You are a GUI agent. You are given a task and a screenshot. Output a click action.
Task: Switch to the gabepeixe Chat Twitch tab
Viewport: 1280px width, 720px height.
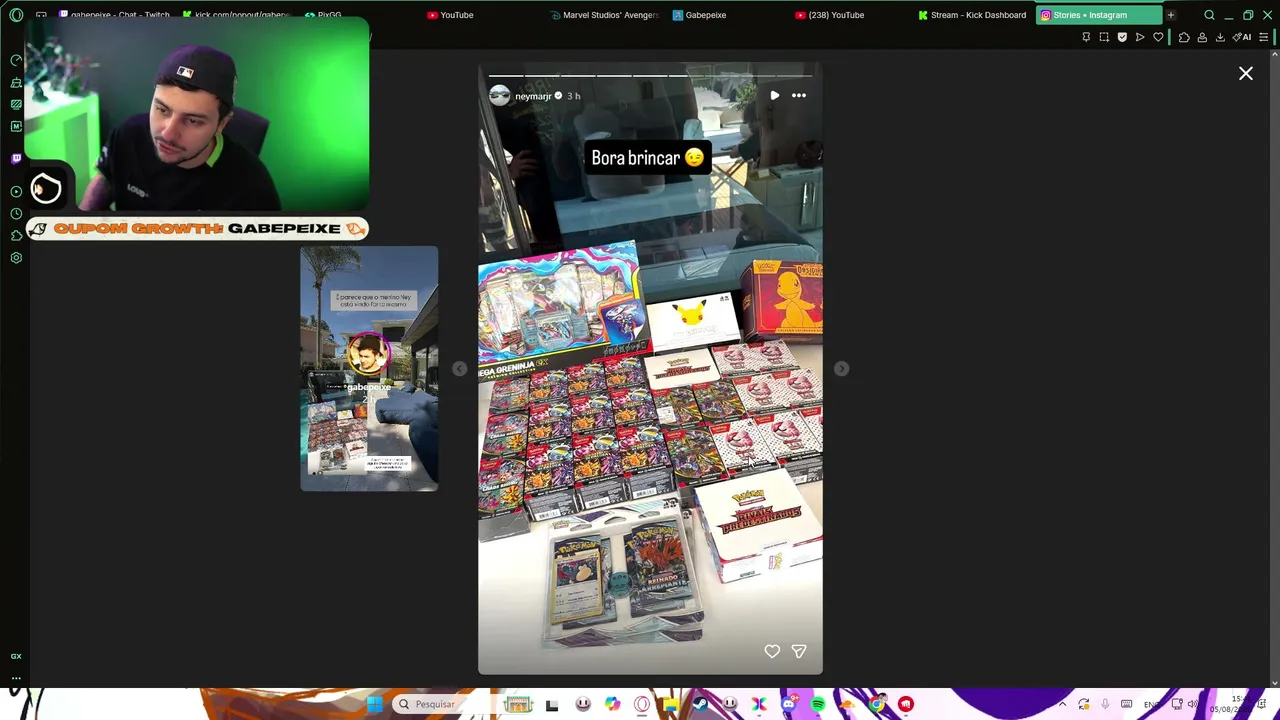pyautogui.click(x=115, y=15)
